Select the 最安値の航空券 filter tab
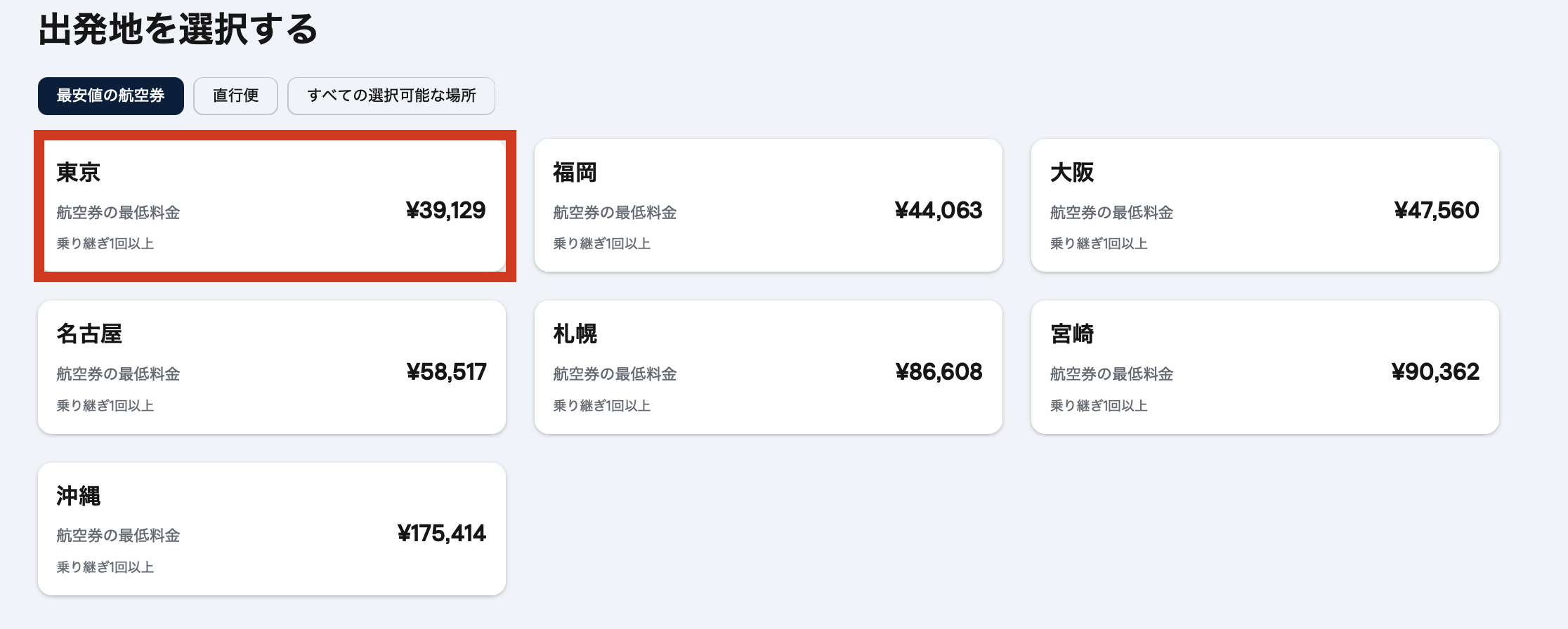 111,95
